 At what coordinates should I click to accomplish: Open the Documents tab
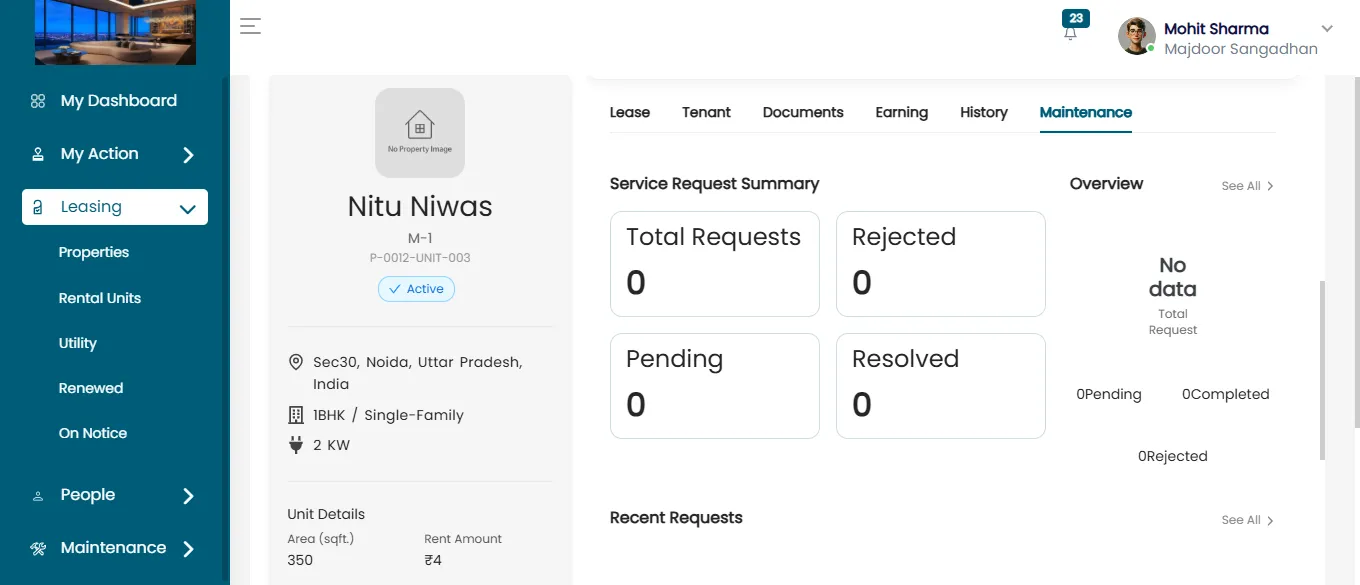[x=803, y=112]
